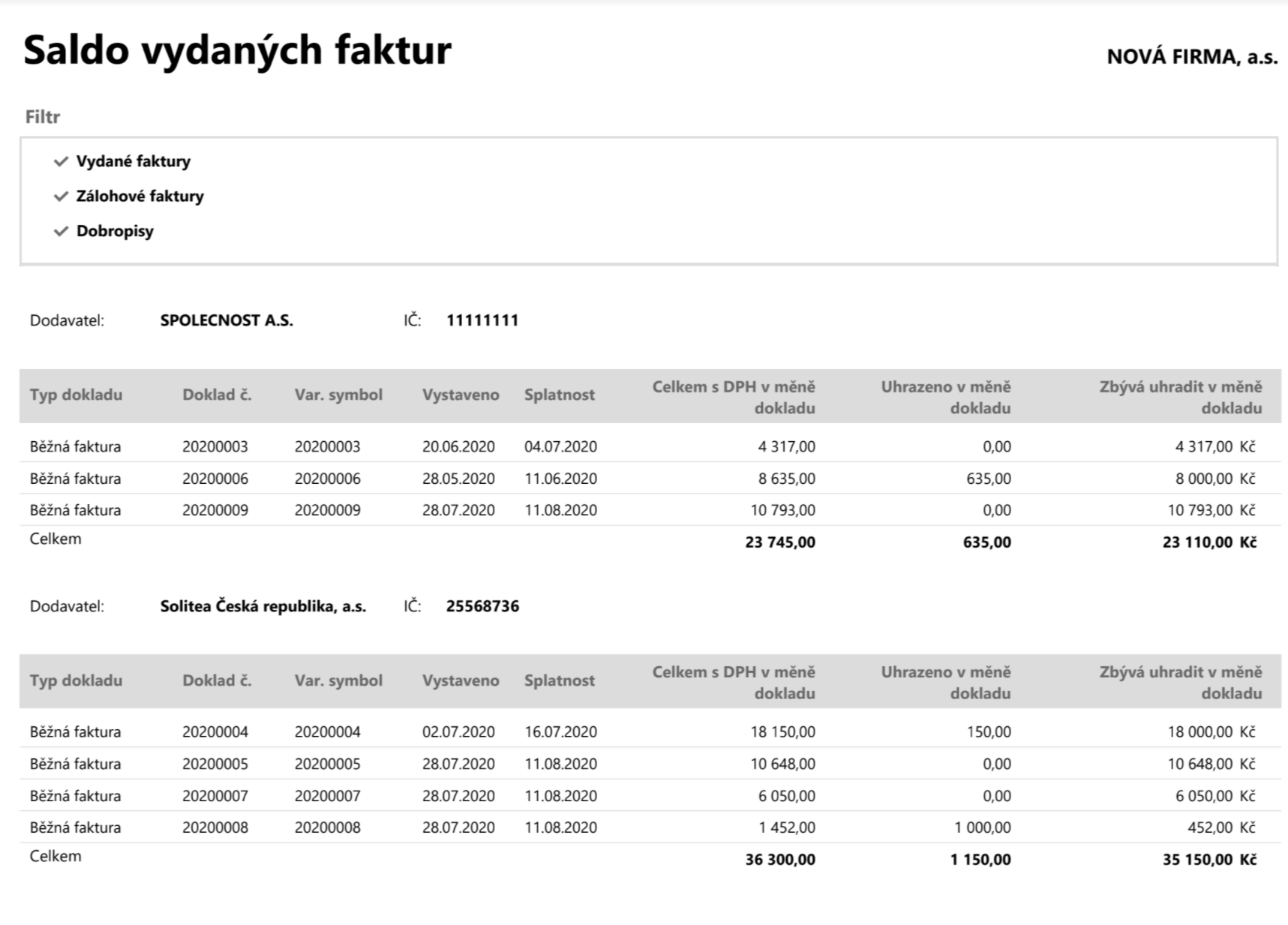Click supplier Solitea Česká republika, a.s.
The width and height of the screenshot is (1288, 925).
263,606
